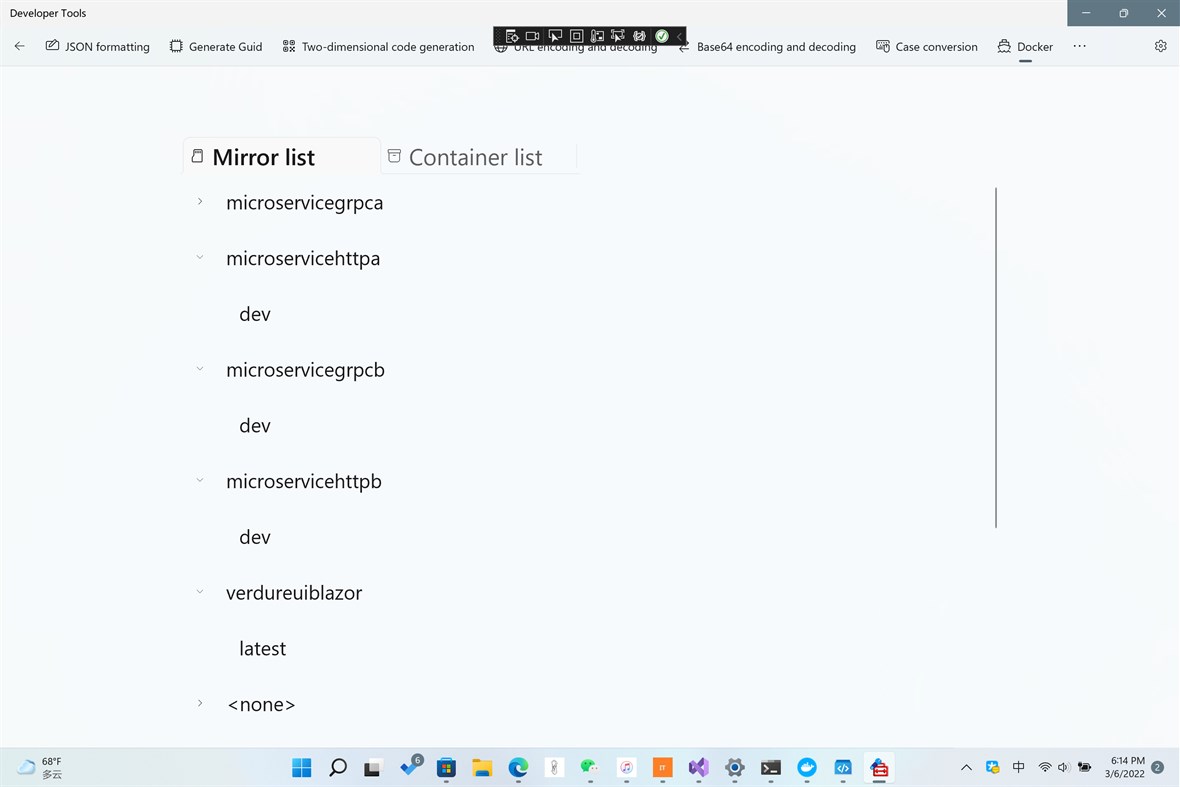The width and height of the screenshot is (1180, 787).
Task: Open Developer Tools toolbox taskbar icon
Action: [879, 767]
